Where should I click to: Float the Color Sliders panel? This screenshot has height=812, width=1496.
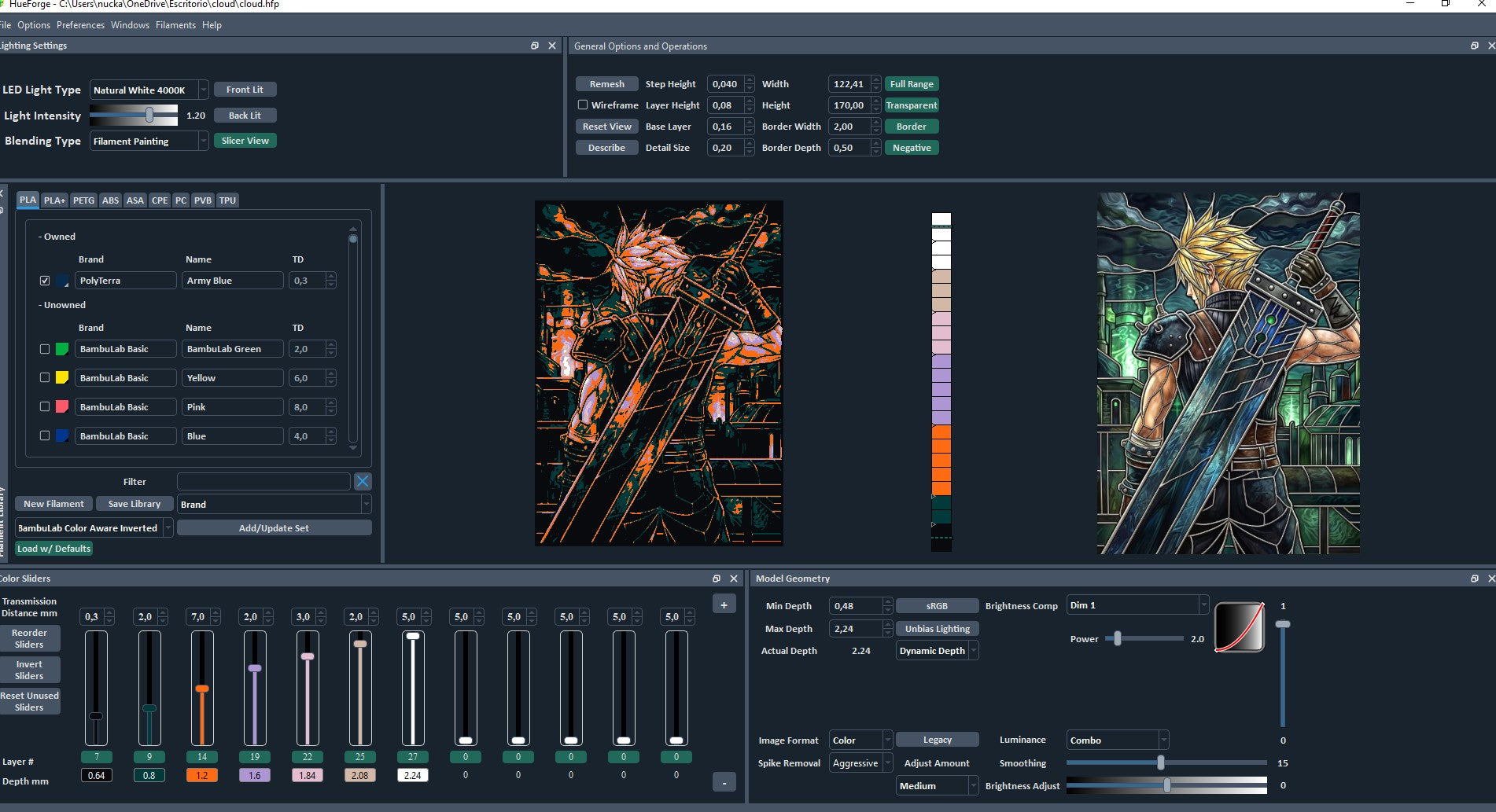(x=717, y=579)
